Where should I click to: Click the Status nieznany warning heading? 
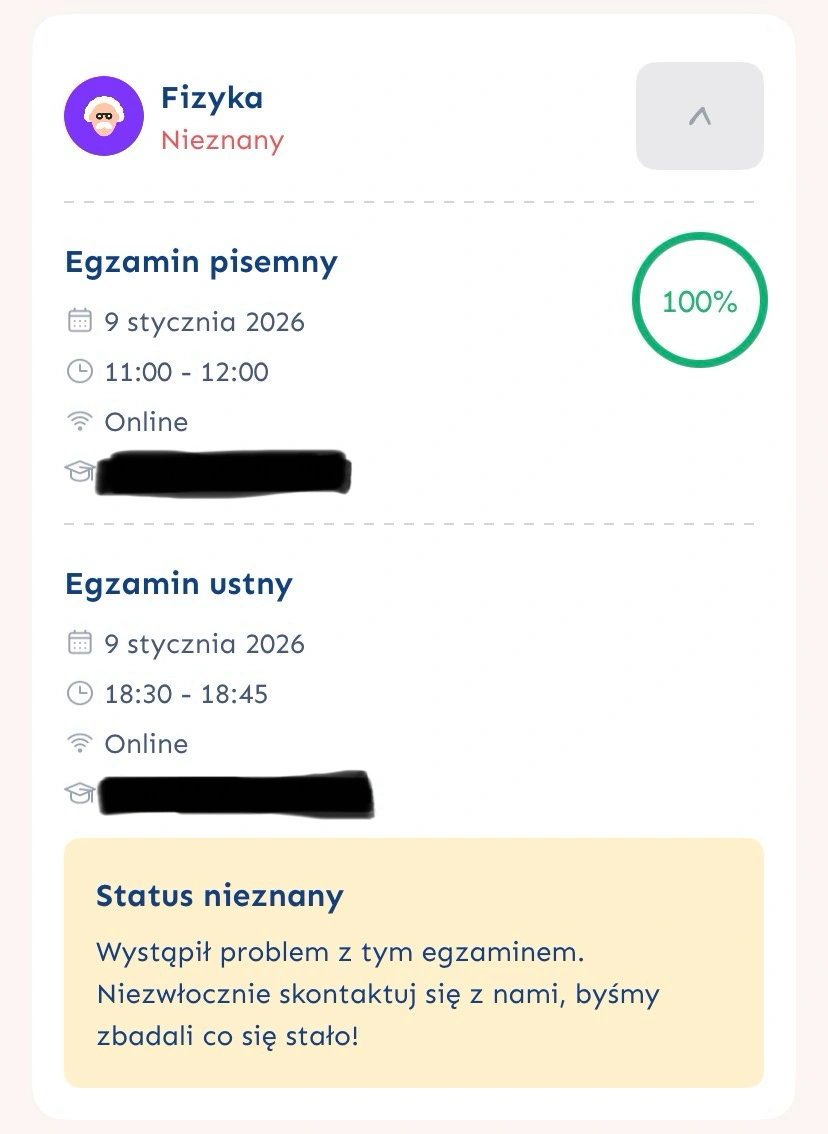[x=219, y=895]
